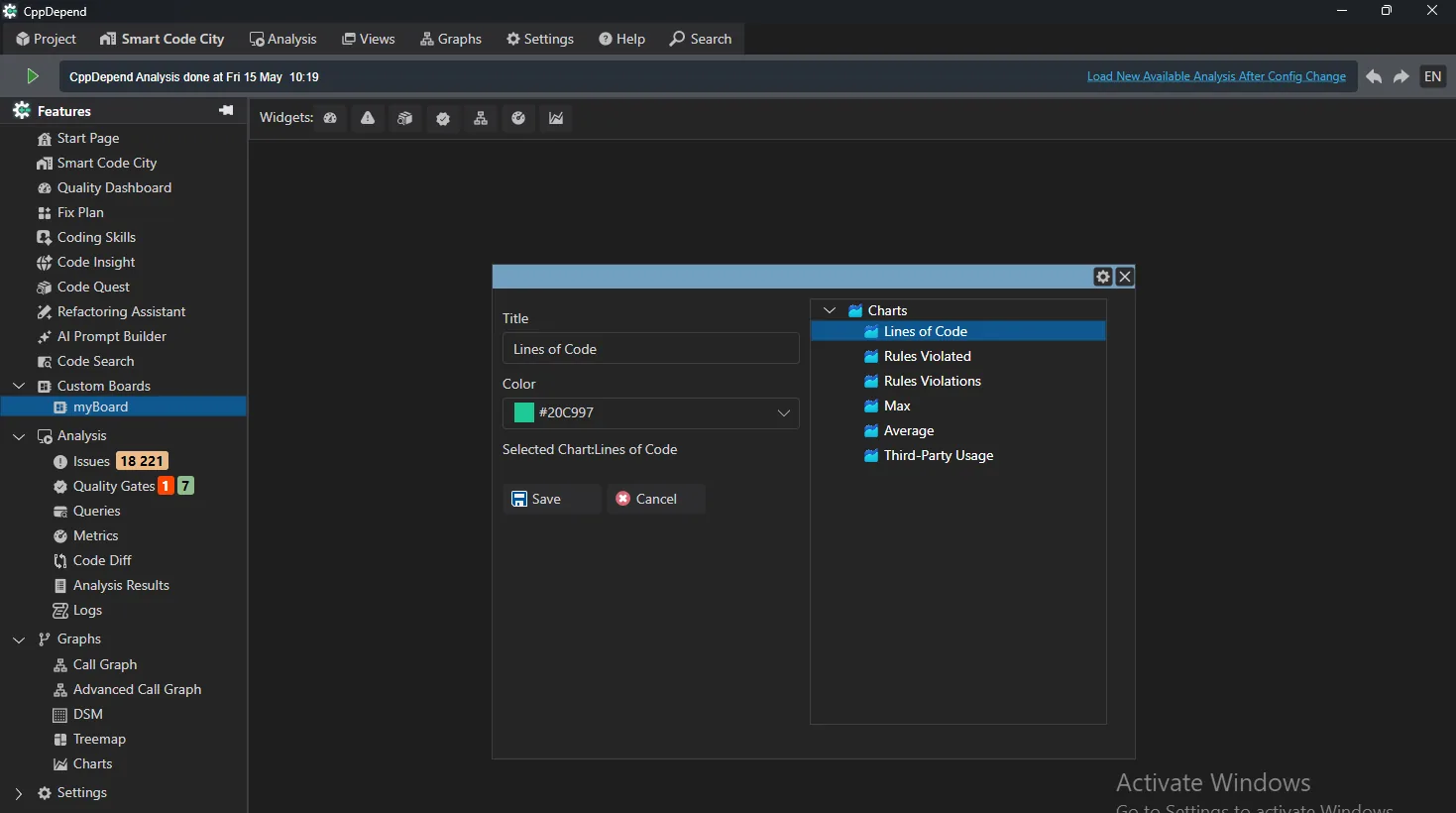Close the chart widget dialog

(x=1125, y=277)
